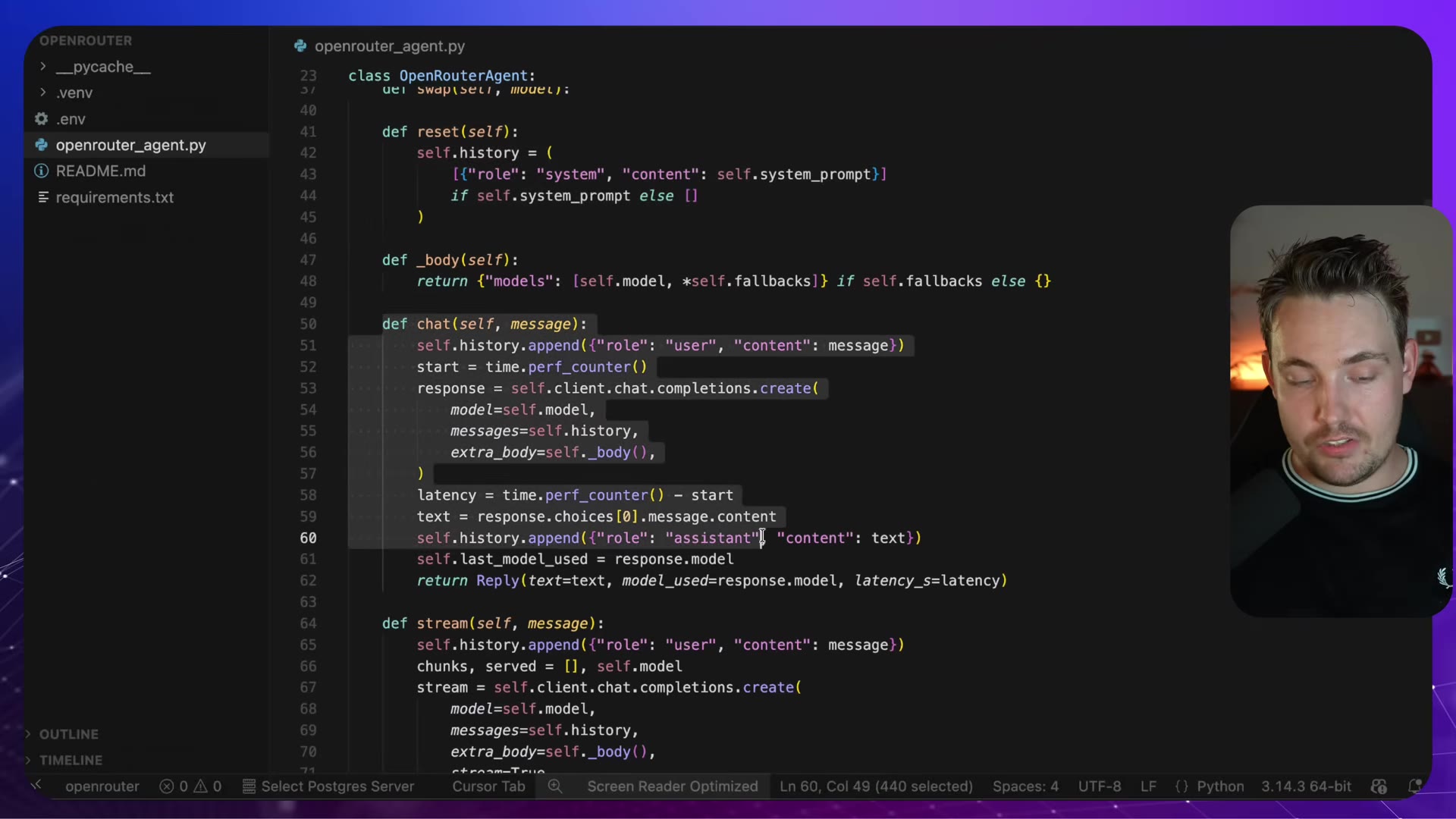Click text = response.choices[0].message.content line
The image size is (1456, 819).
[x=596, y=516]
